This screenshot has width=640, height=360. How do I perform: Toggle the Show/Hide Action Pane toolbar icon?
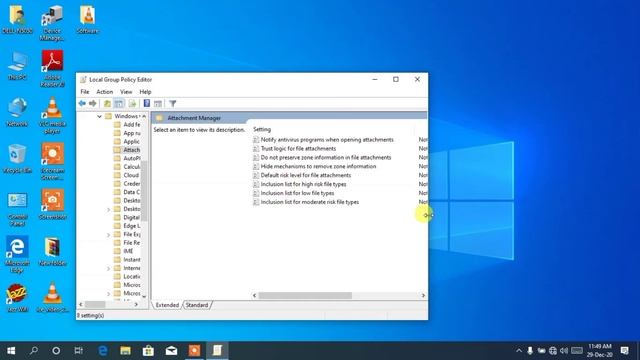pos(158,104)
